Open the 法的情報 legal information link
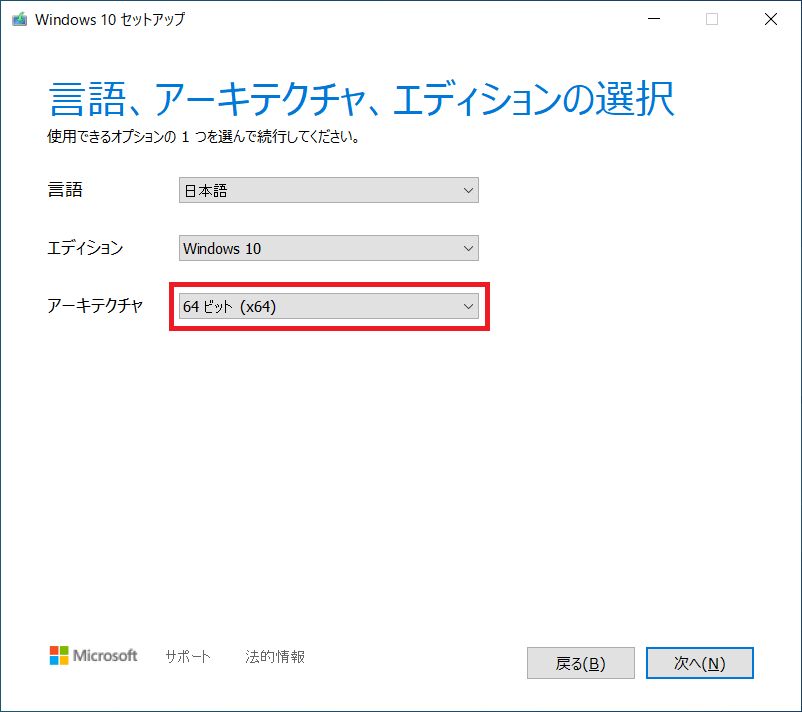 pos(273,656)
